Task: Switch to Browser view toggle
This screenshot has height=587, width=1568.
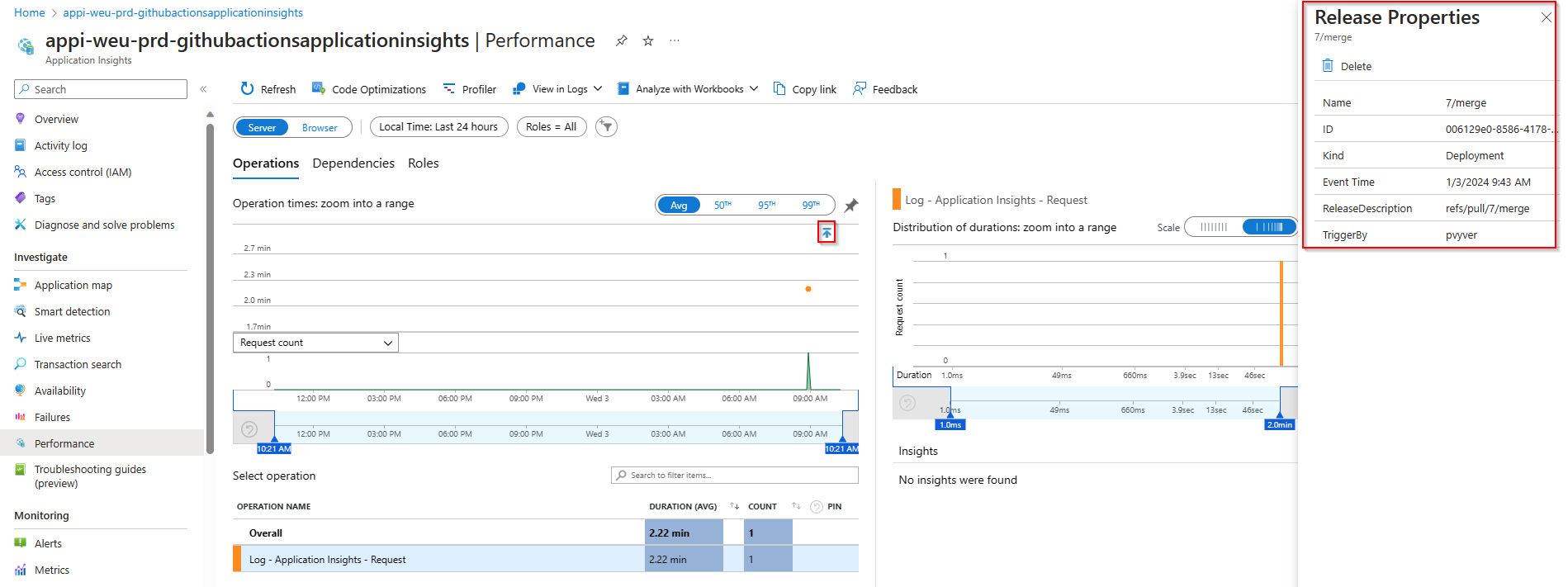Action: (x=320, y=127)
